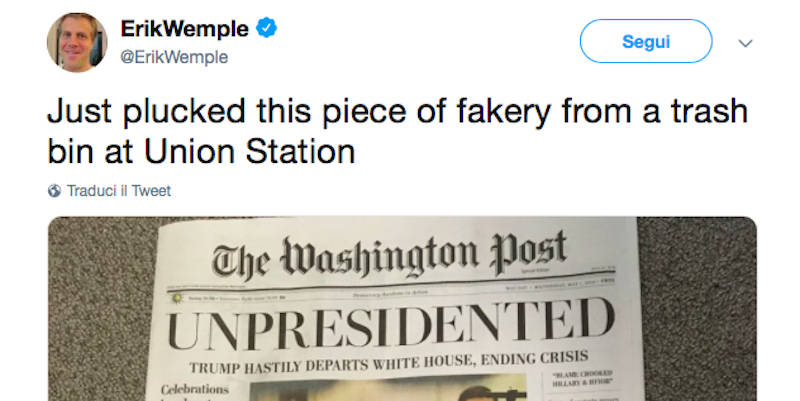Open the attached newspaper photo
This screenshot has width=800, height=401.
pos(402,308)
